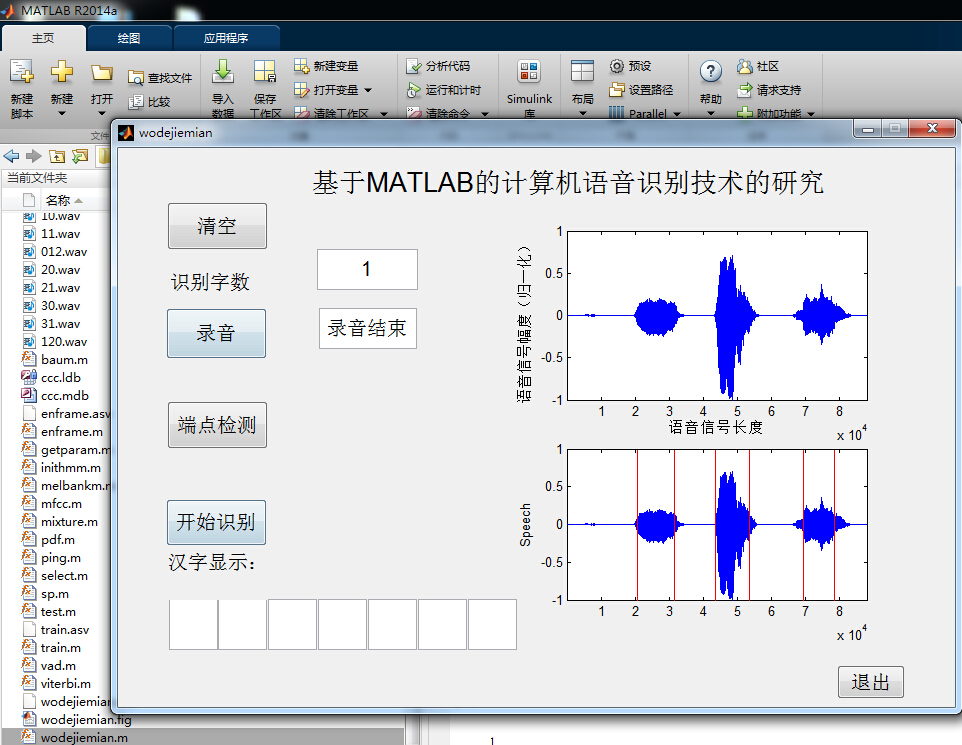Click the last Chinese character display box
This screenshot has height=745, width=962.
(492, 625)
